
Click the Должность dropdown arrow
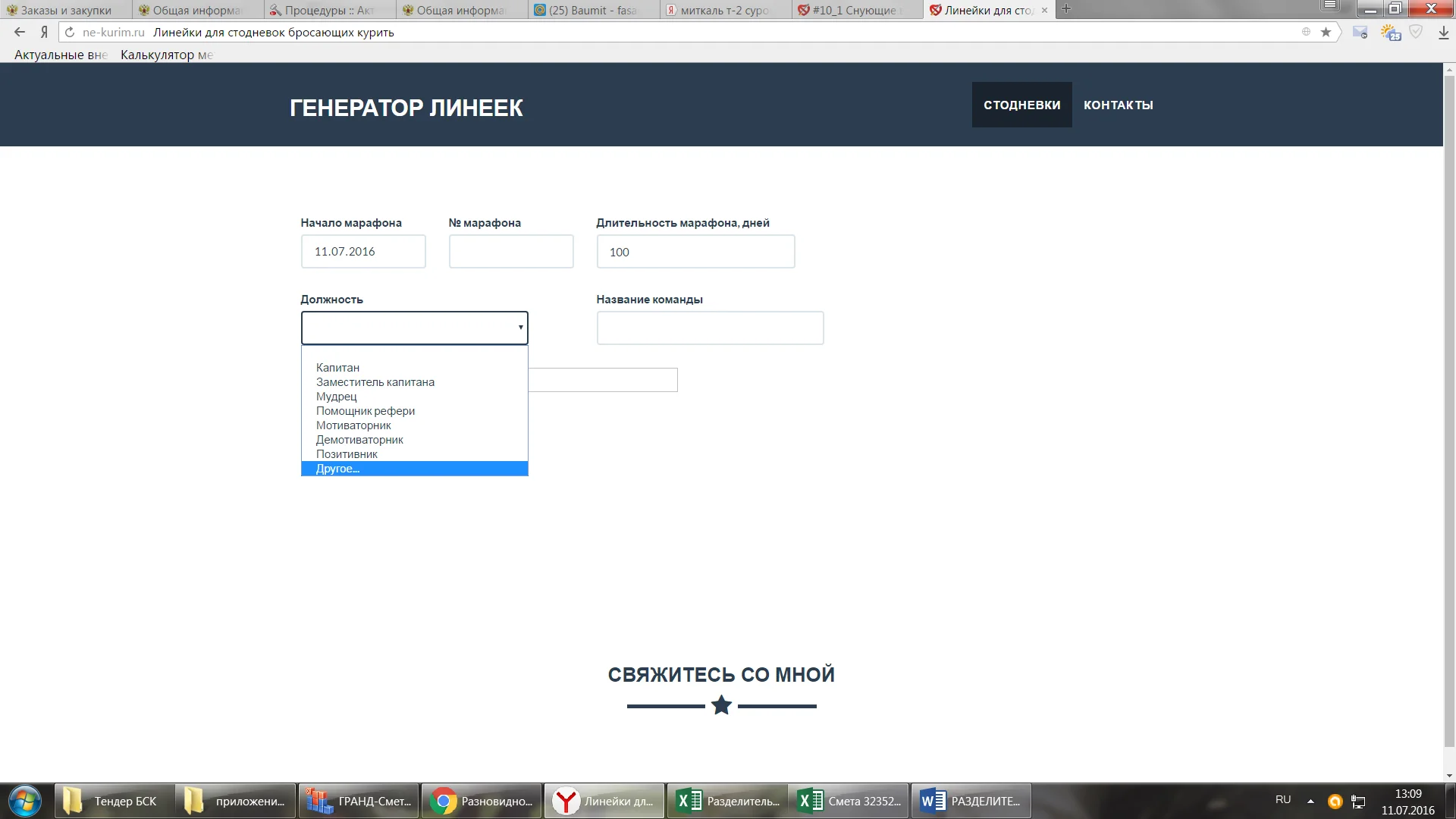tap(520, 328)
